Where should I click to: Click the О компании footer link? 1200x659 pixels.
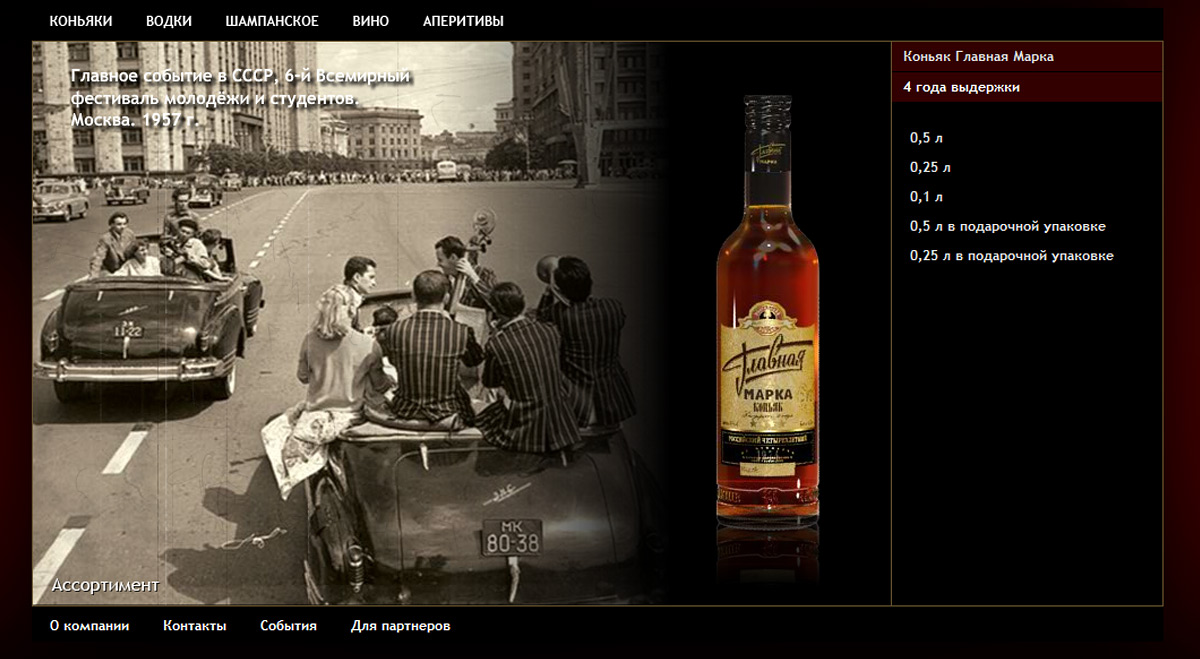point(90,626)
